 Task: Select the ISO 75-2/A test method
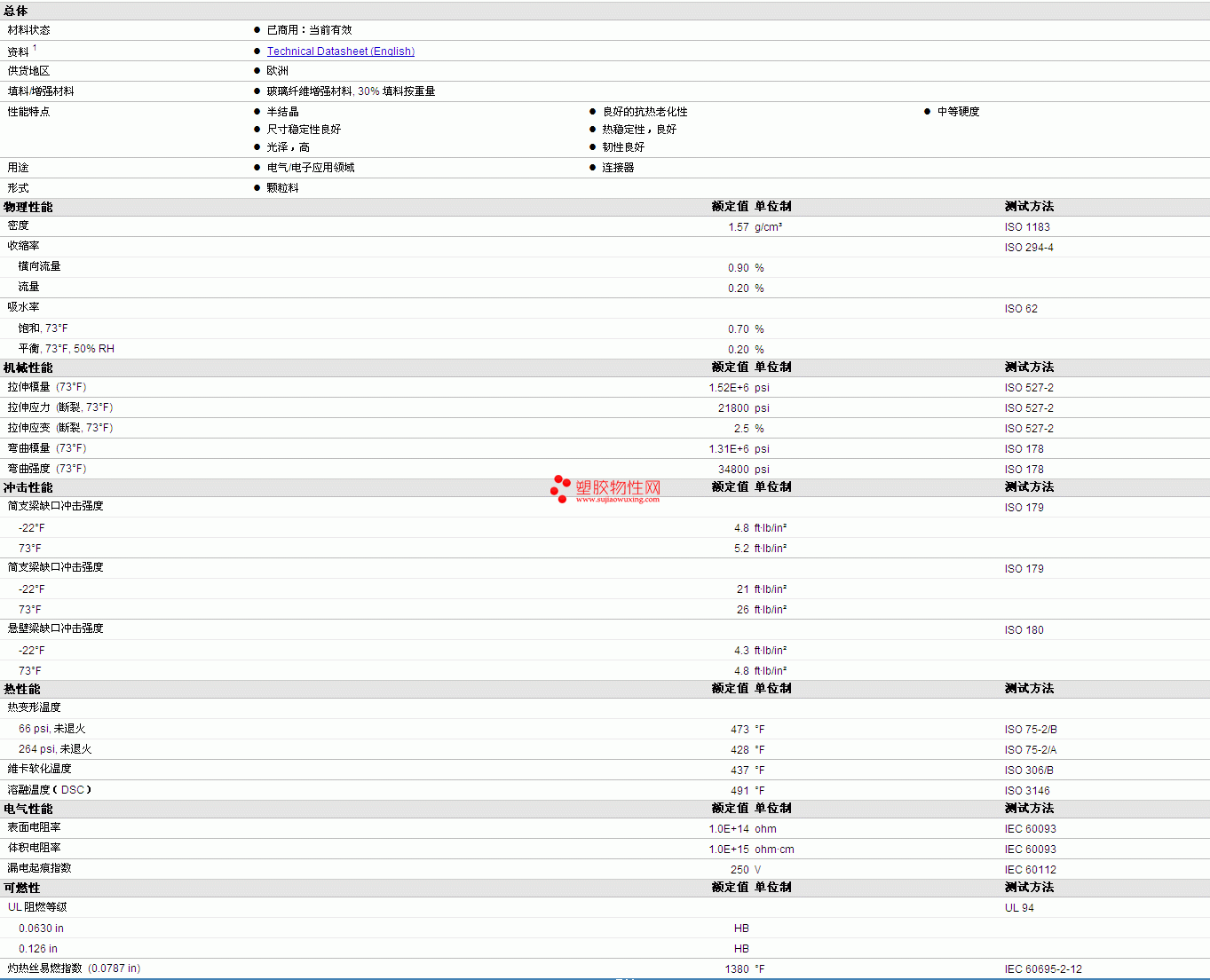[1031, 750]
